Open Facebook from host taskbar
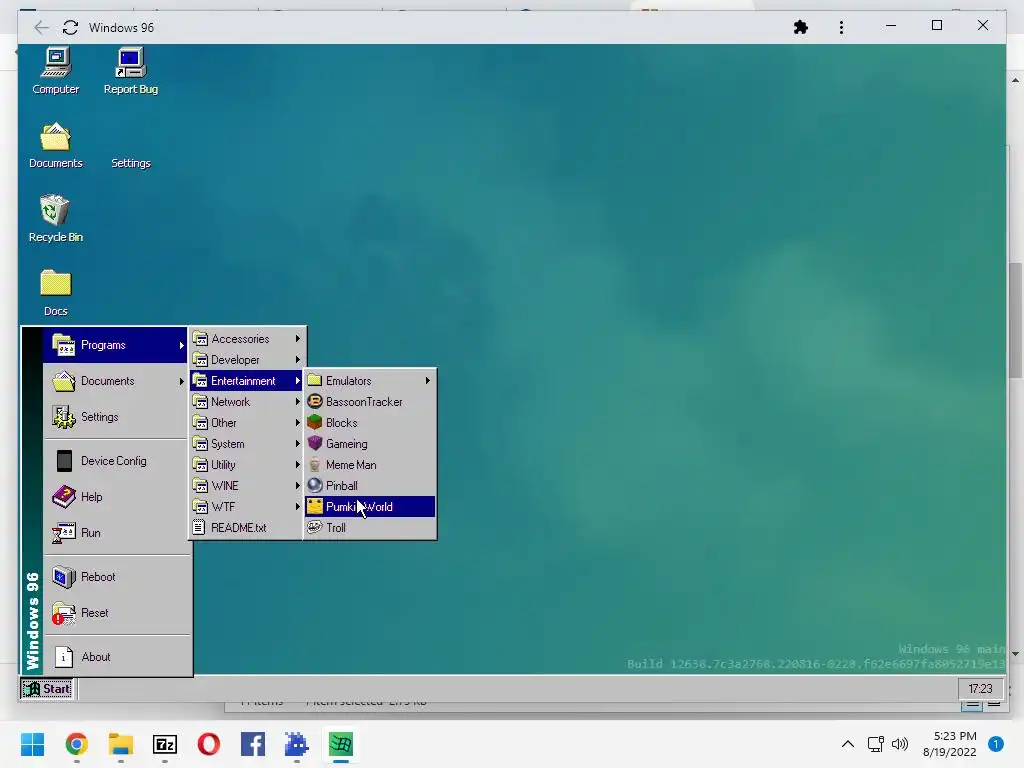The height and width of the screenshot is (768, 1024). (x=253, y=744)
